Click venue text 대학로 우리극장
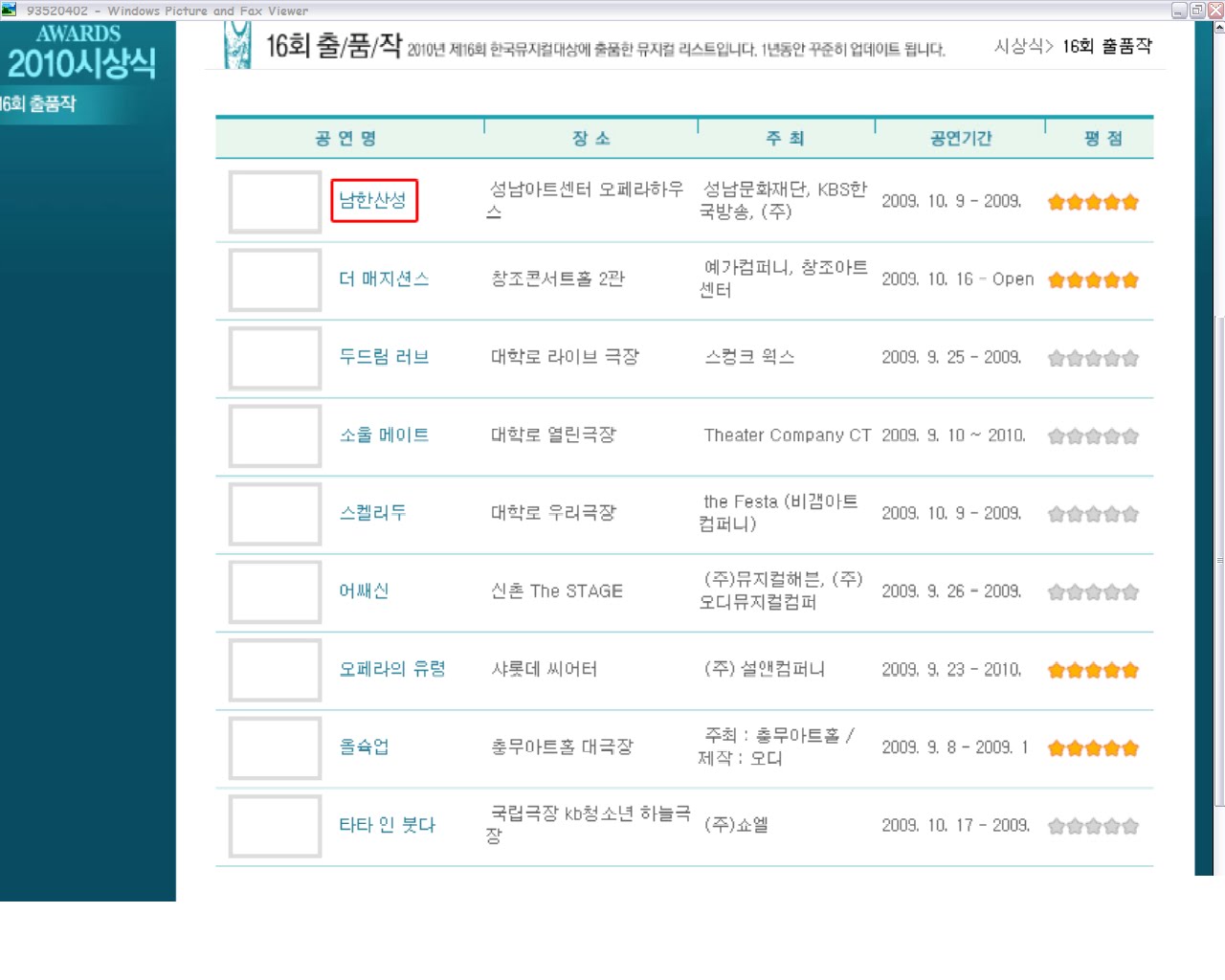This screenshot has height=980, width=1225. [x=553, y=513]
